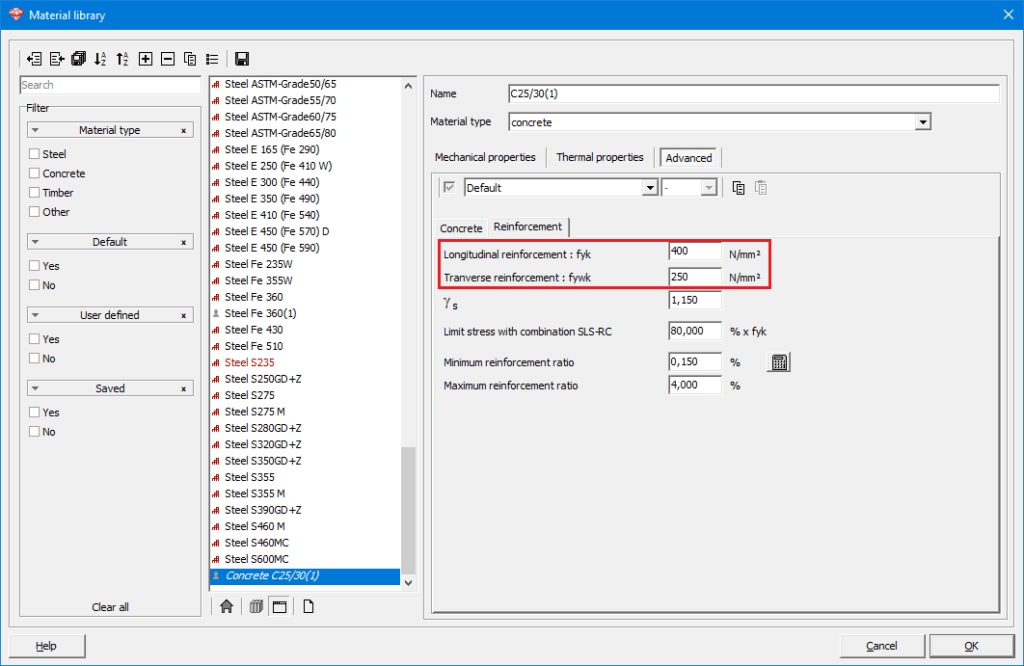
Task: Duplicate the material with the toolbar copy icon
Action: point(190,59)
